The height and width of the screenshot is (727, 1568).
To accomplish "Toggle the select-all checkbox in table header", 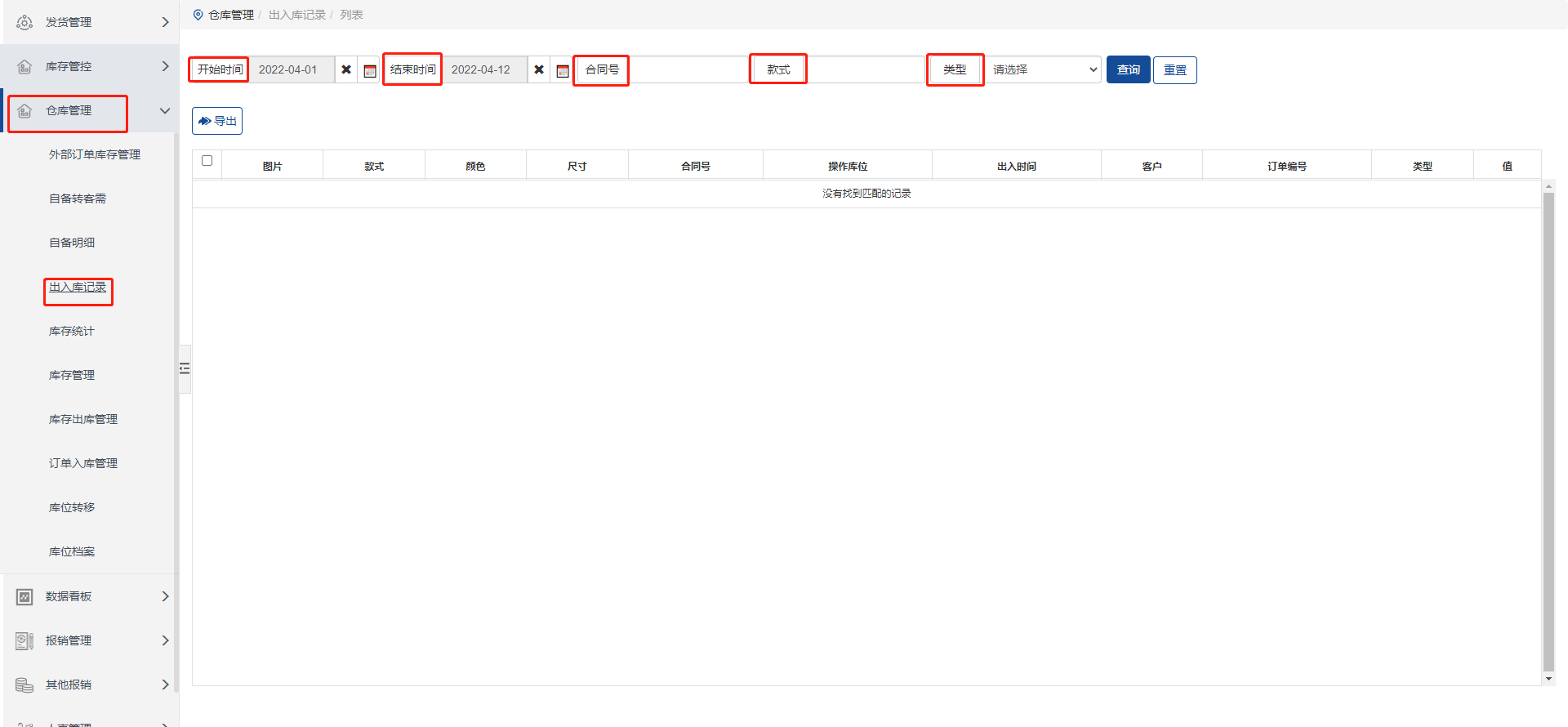I will click(x=207, y=161).
